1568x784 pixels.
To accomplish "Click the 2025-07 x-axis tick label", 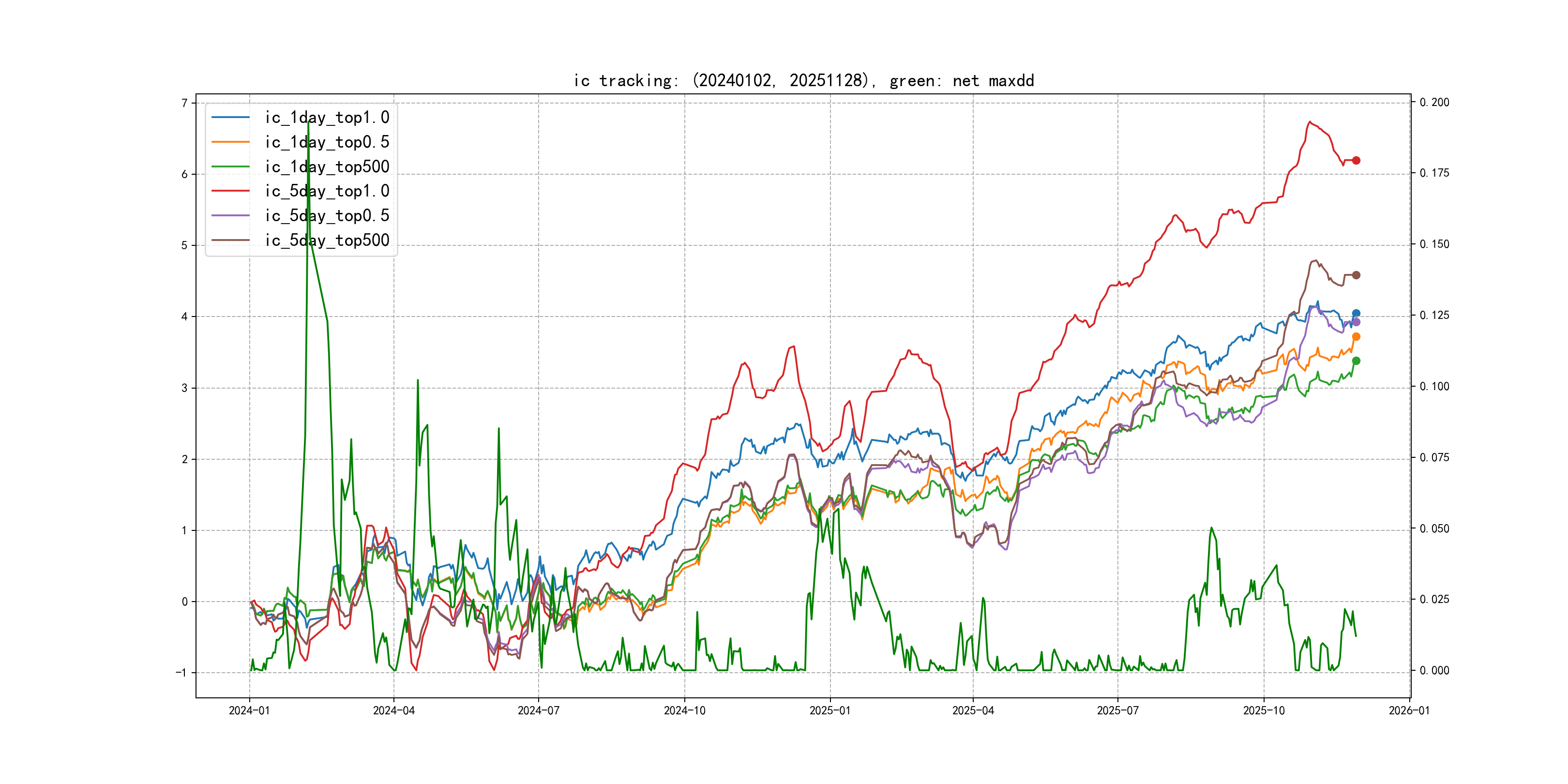I will pyautogui.click(x=1117, y=710).
